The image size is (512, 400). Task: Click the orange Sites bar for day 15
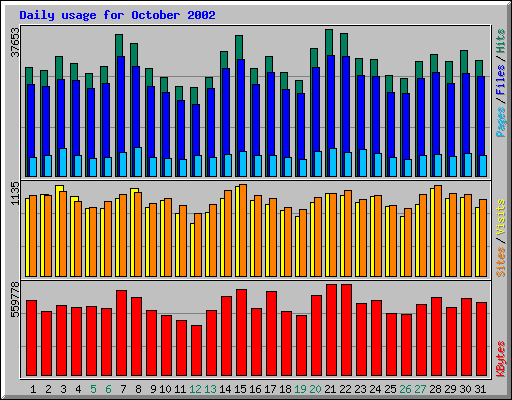point(243,231)
